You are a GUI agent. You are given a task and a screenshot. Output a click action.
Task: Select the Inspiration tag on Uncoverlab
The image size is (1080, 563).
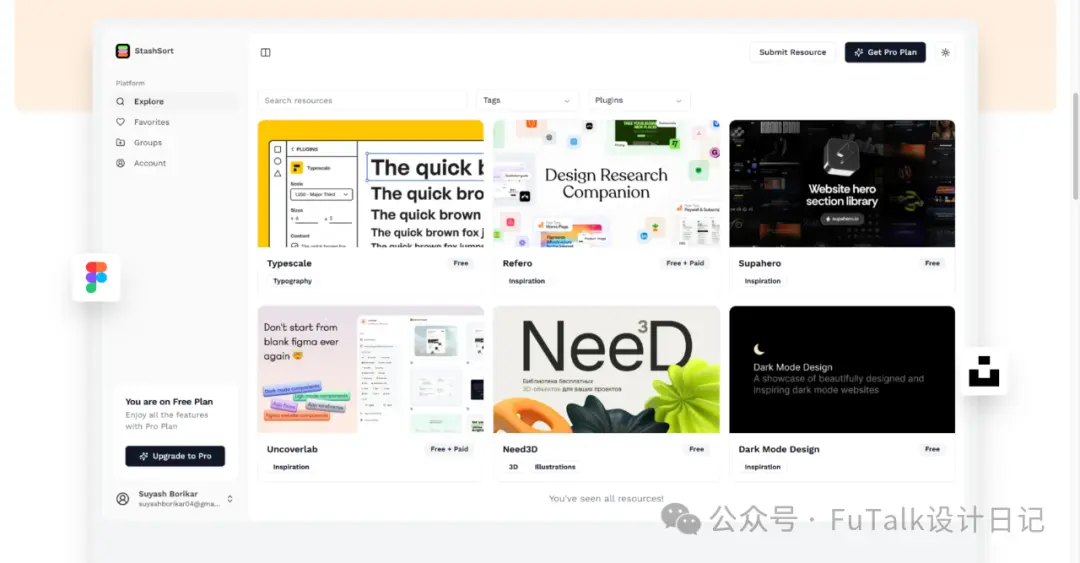tap(291, 467)
